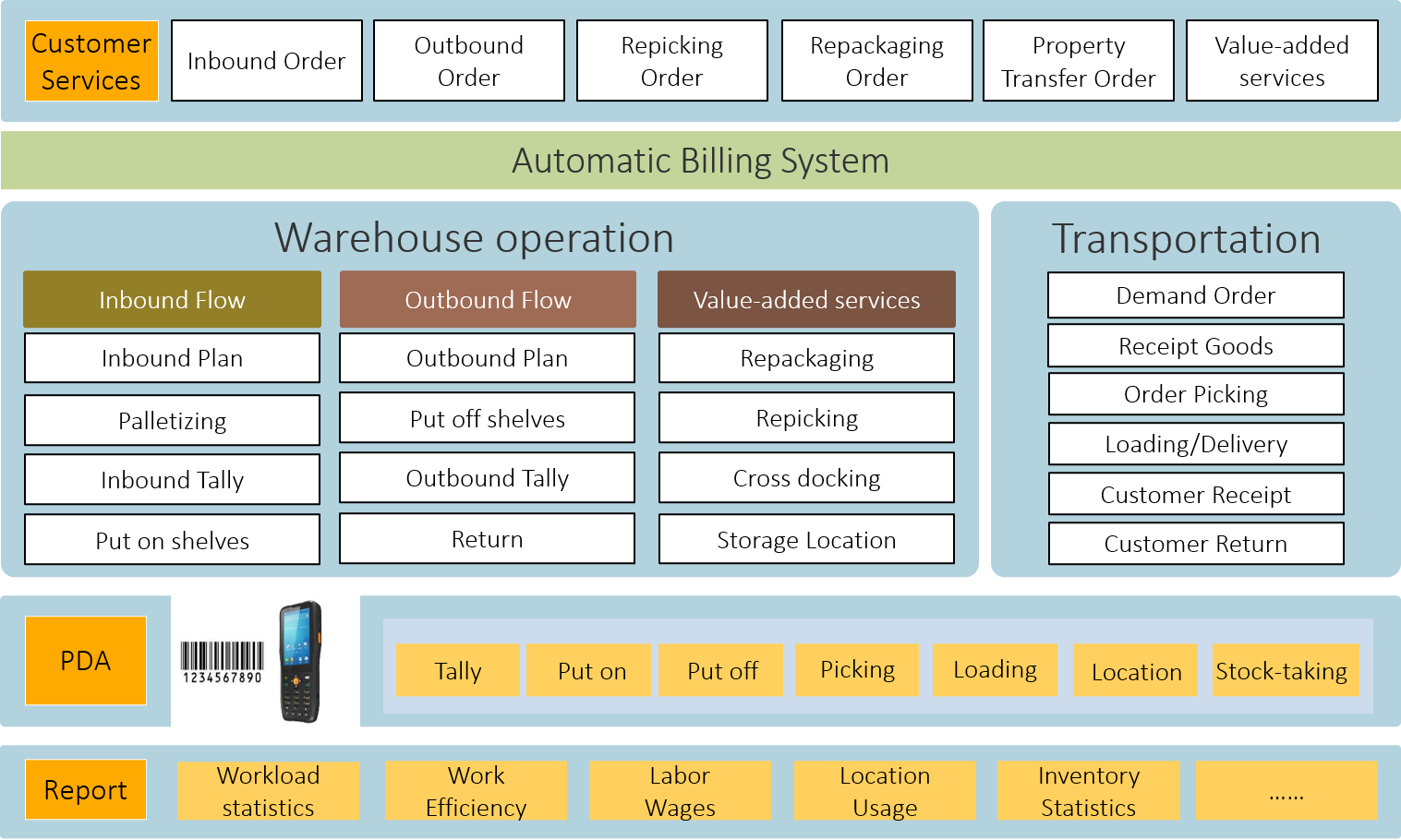Click the orange Customer Services label
1401x840 pixels.
(91, 62)
